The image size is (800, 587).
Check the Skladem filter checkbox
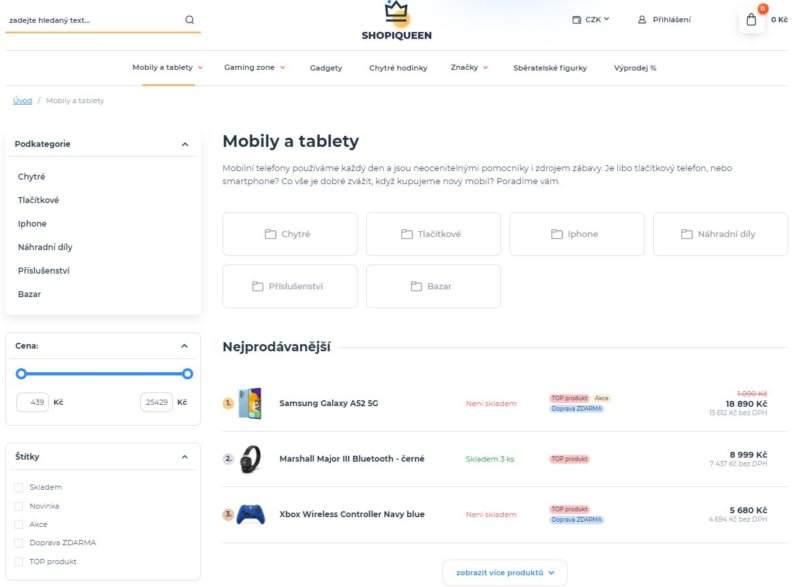(19, 488)
